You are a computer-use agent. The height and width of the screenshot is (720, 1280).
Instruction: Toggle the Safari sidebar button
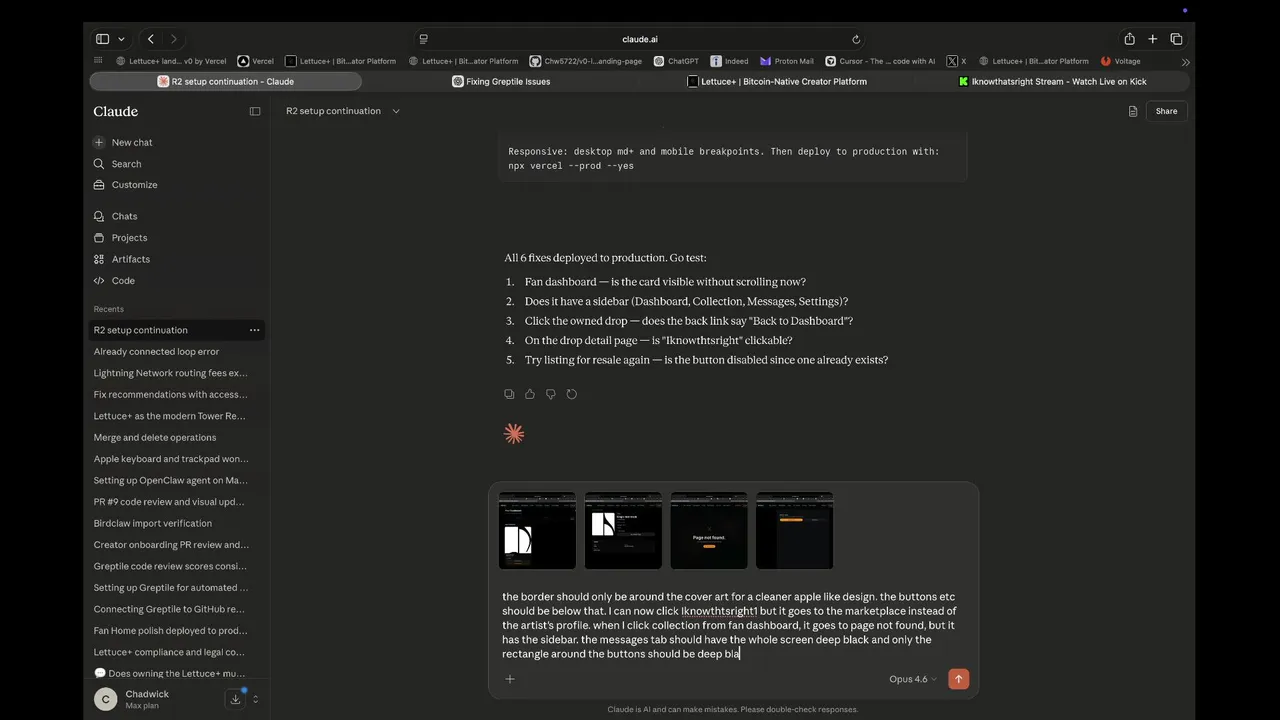102,39
